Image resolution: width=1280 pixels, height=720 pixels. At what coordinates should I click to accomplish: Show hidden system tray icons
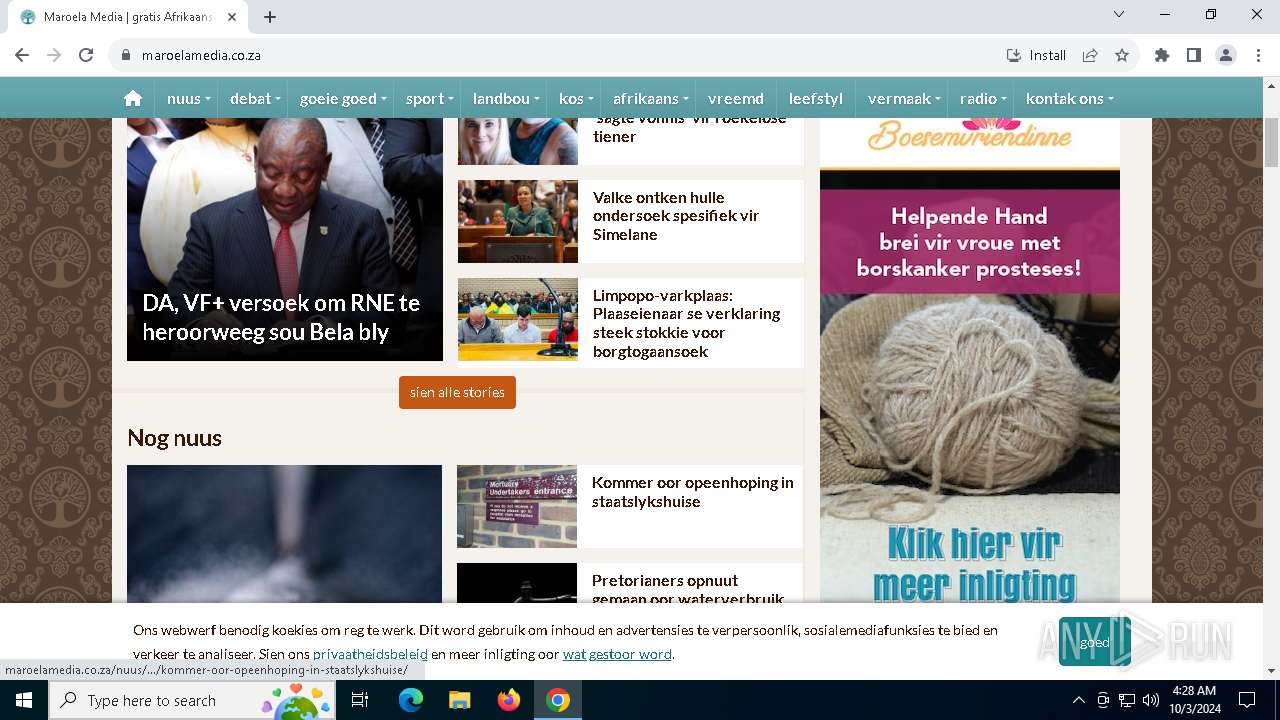pyautogui.click(x=1078, y=700)
